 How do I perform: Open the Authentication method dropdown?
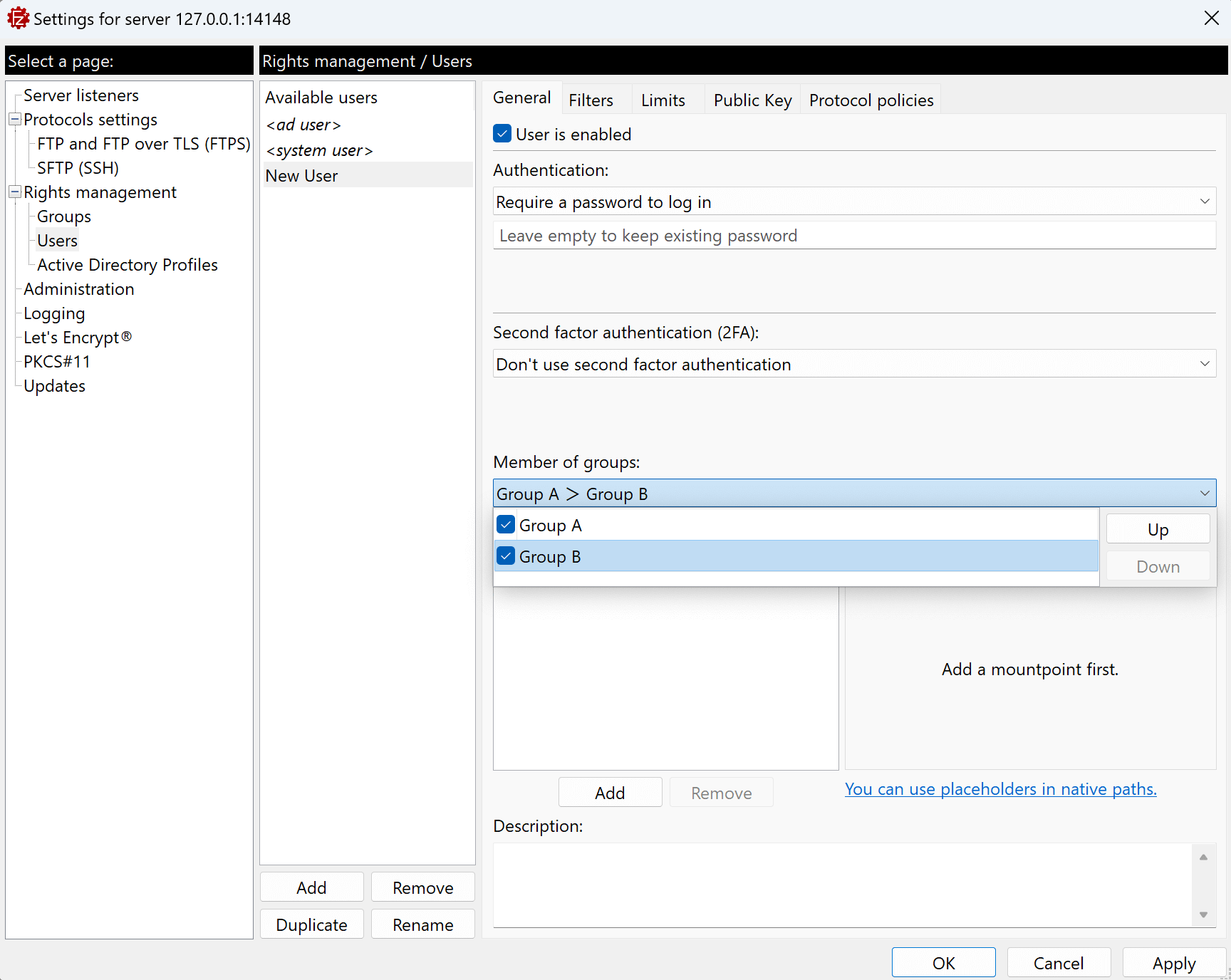[853, 202]
